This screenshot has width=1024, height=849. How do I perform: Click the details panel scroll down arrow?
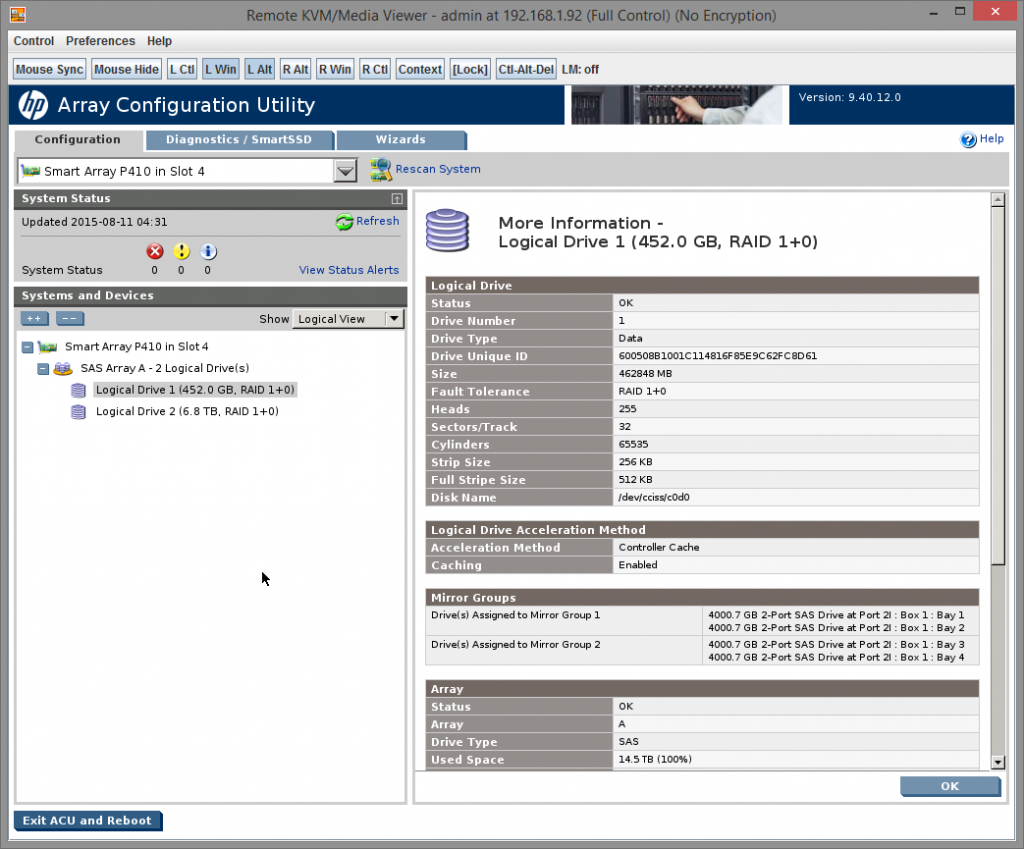(x=997, y=762)
